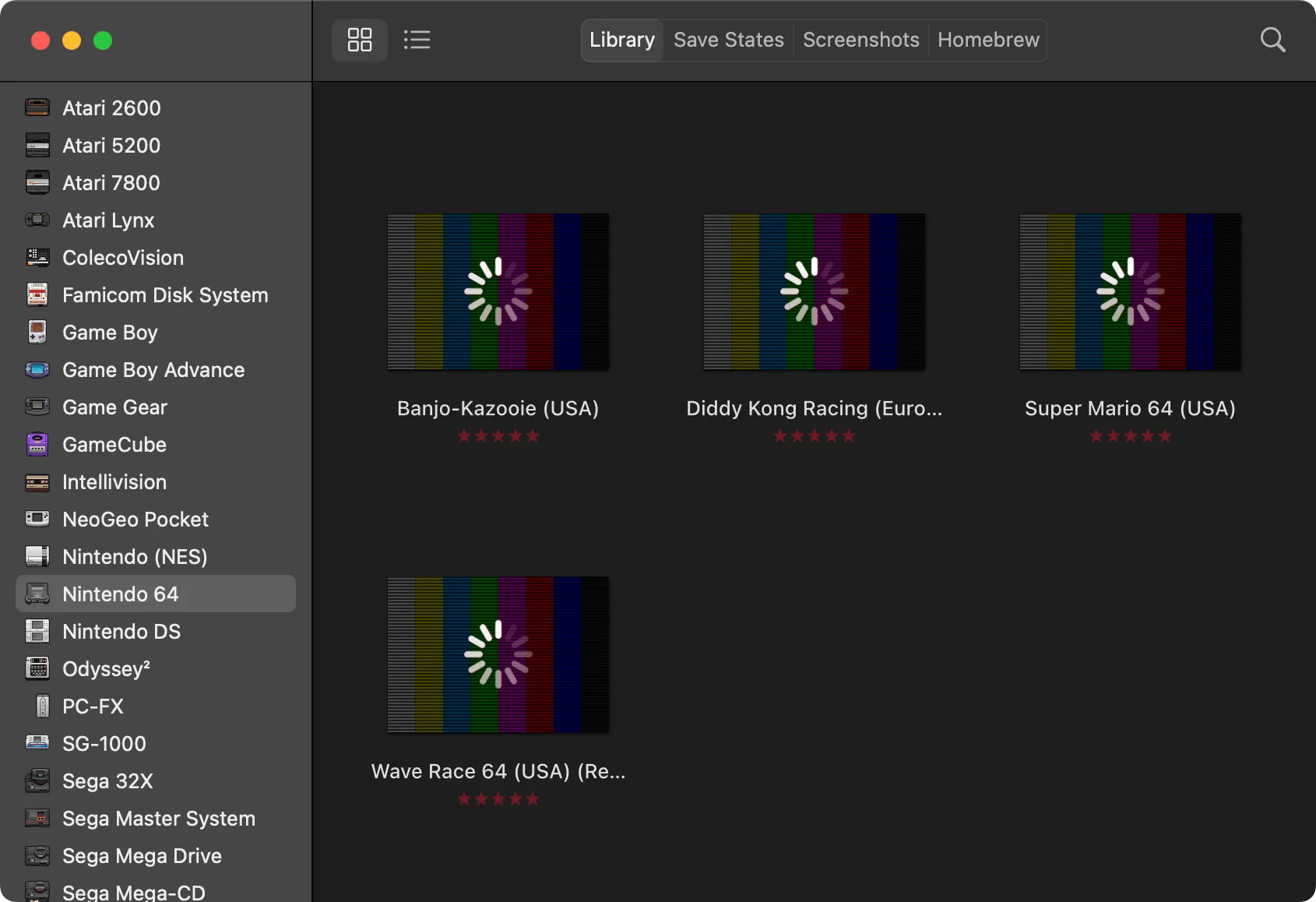The image size is (1316, 902).
Task: Click the Super Mario 64 (USA) title
Action: tap(1131, 409)
